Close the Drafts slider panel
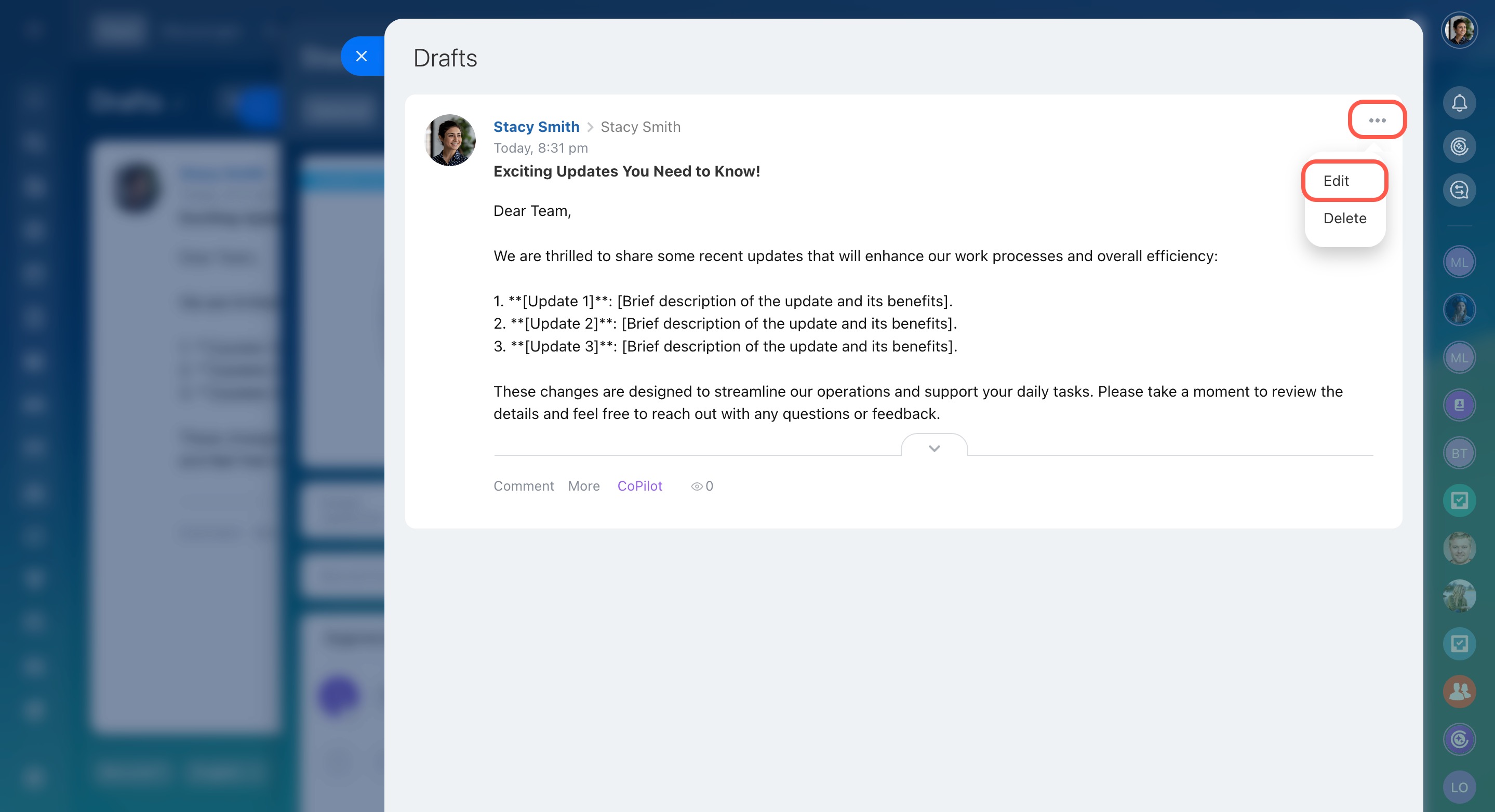Viewport: 1495px width, 812px height. coord(362,56)
